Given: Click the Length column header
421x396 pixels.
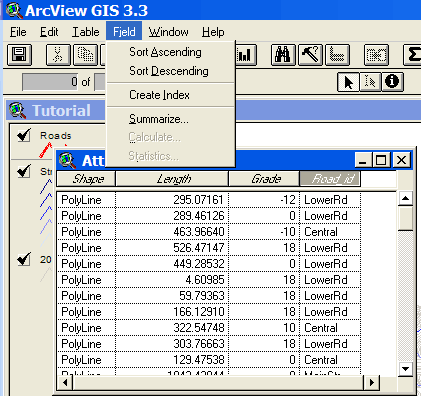Looking at the screenshot, I should 172,179.
